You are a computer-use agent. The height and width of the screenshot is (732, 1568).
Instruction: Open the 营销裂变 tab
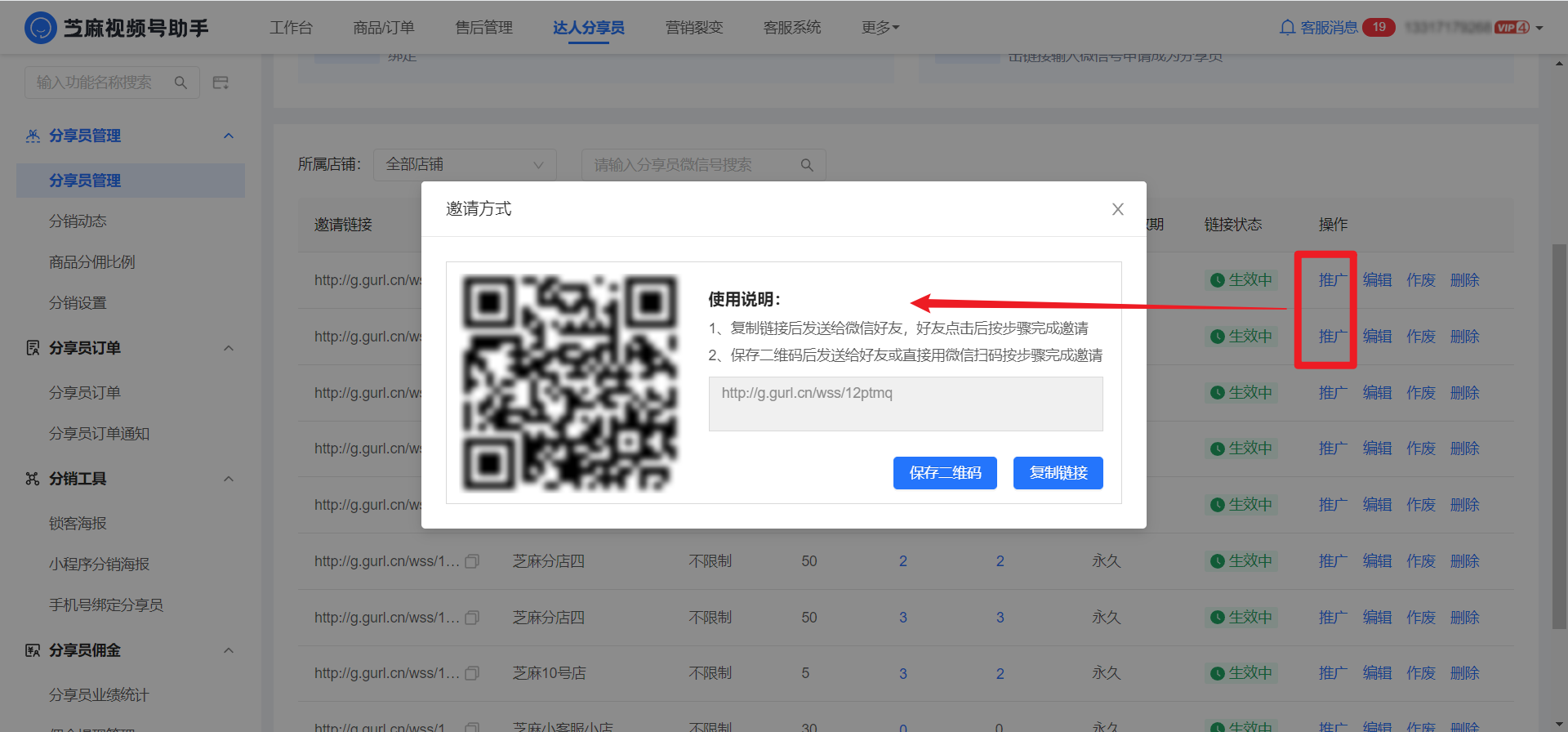694,28
